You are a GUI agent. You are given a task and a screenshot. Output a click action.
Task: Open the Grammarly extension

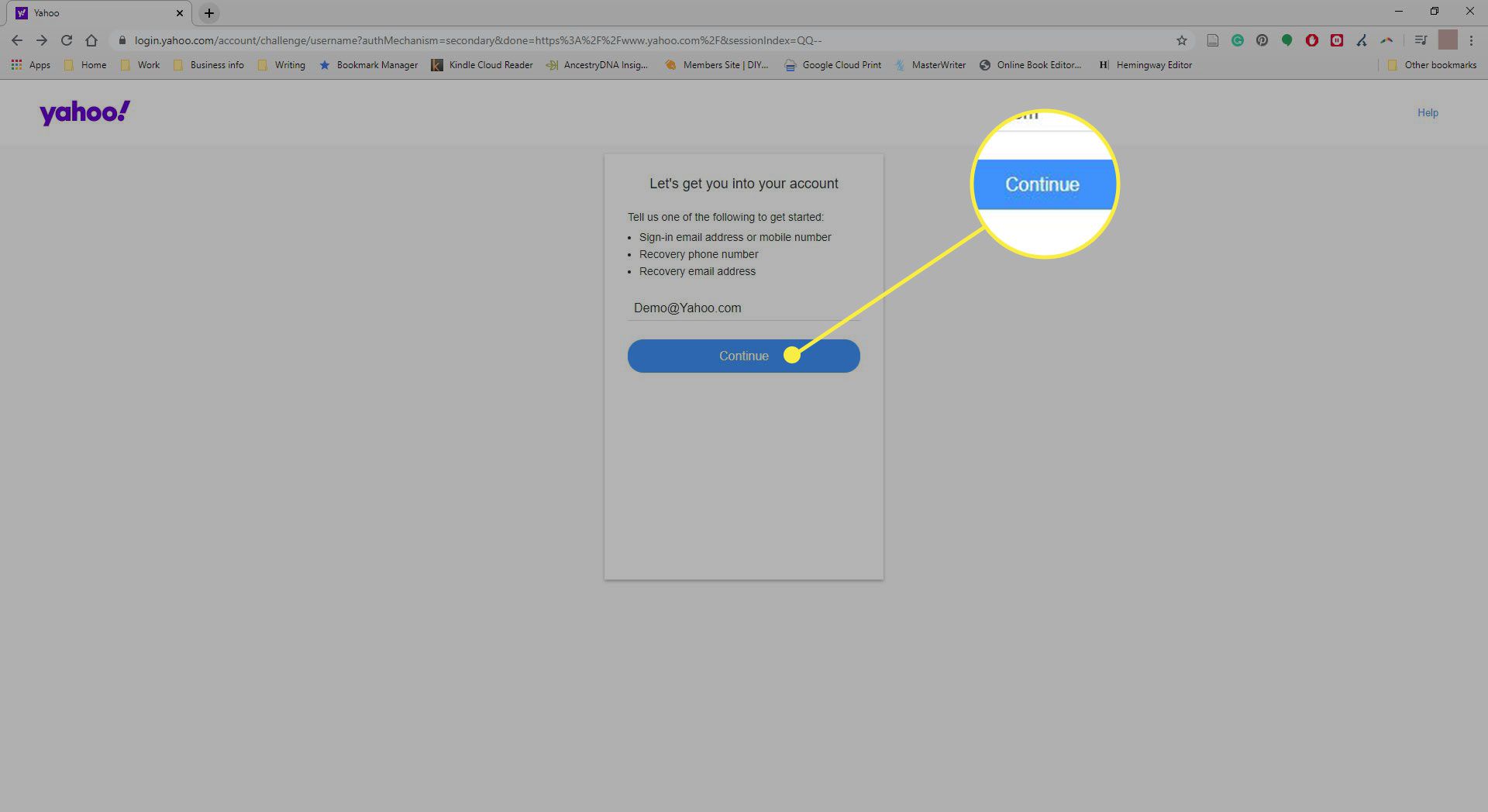(1238, 40)
